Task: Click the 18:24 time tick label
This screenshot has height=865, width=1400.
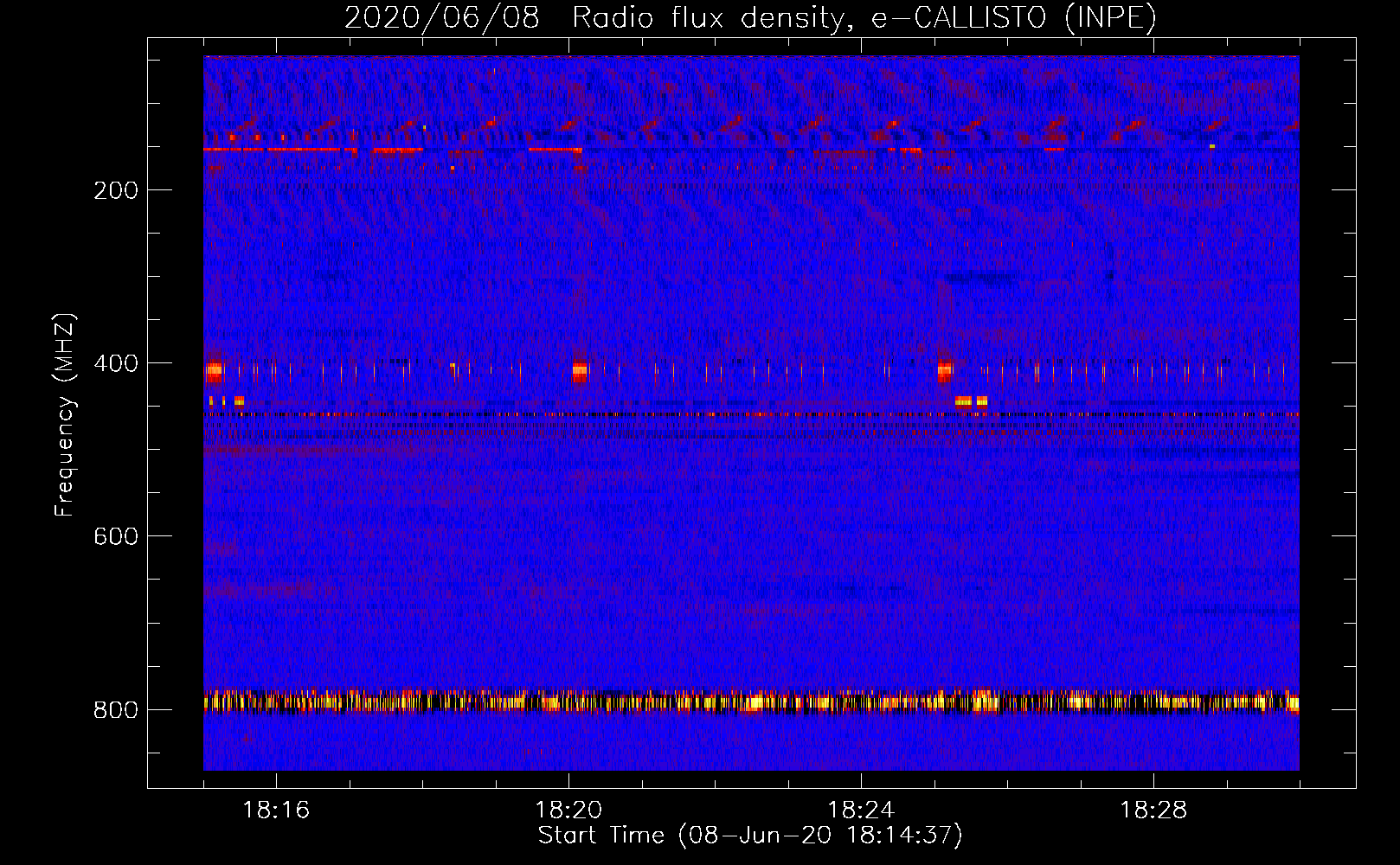Action: pos(861,811)
